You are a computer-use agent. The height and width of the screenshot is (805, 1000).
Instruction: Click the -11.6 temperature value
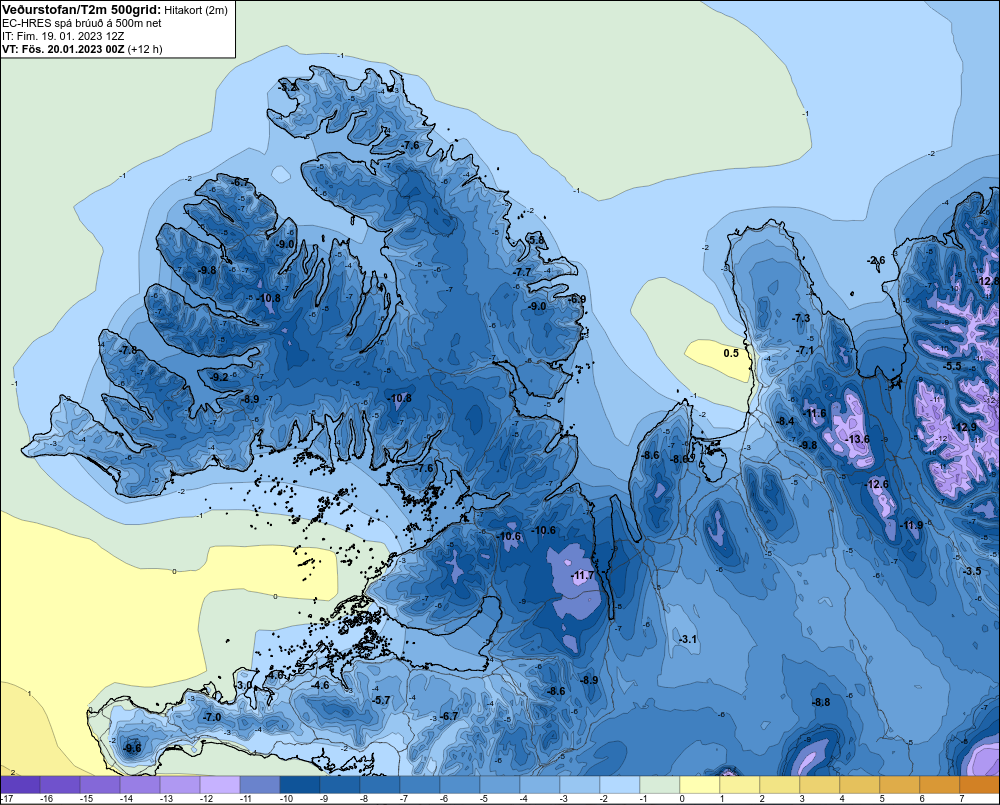point(814,413)
